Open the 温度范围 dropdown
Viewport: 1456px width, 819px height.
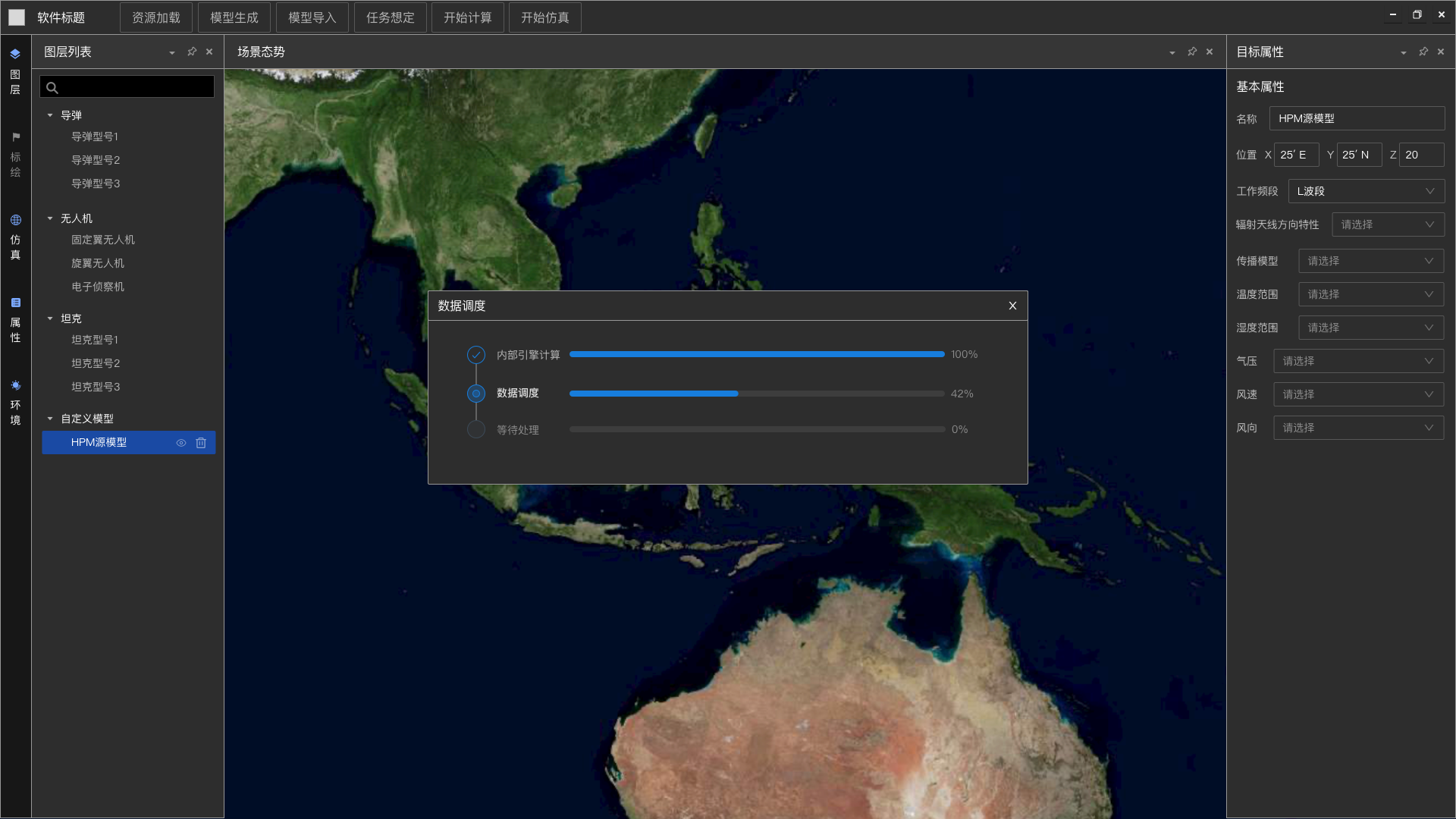1371,294
